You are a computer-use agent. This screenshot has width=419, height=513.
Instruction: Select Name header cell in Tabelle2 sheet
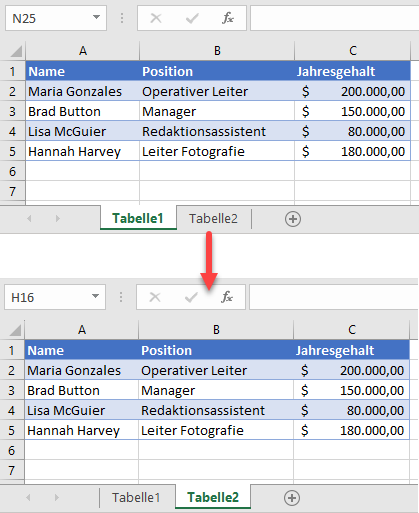coord(82,350)
